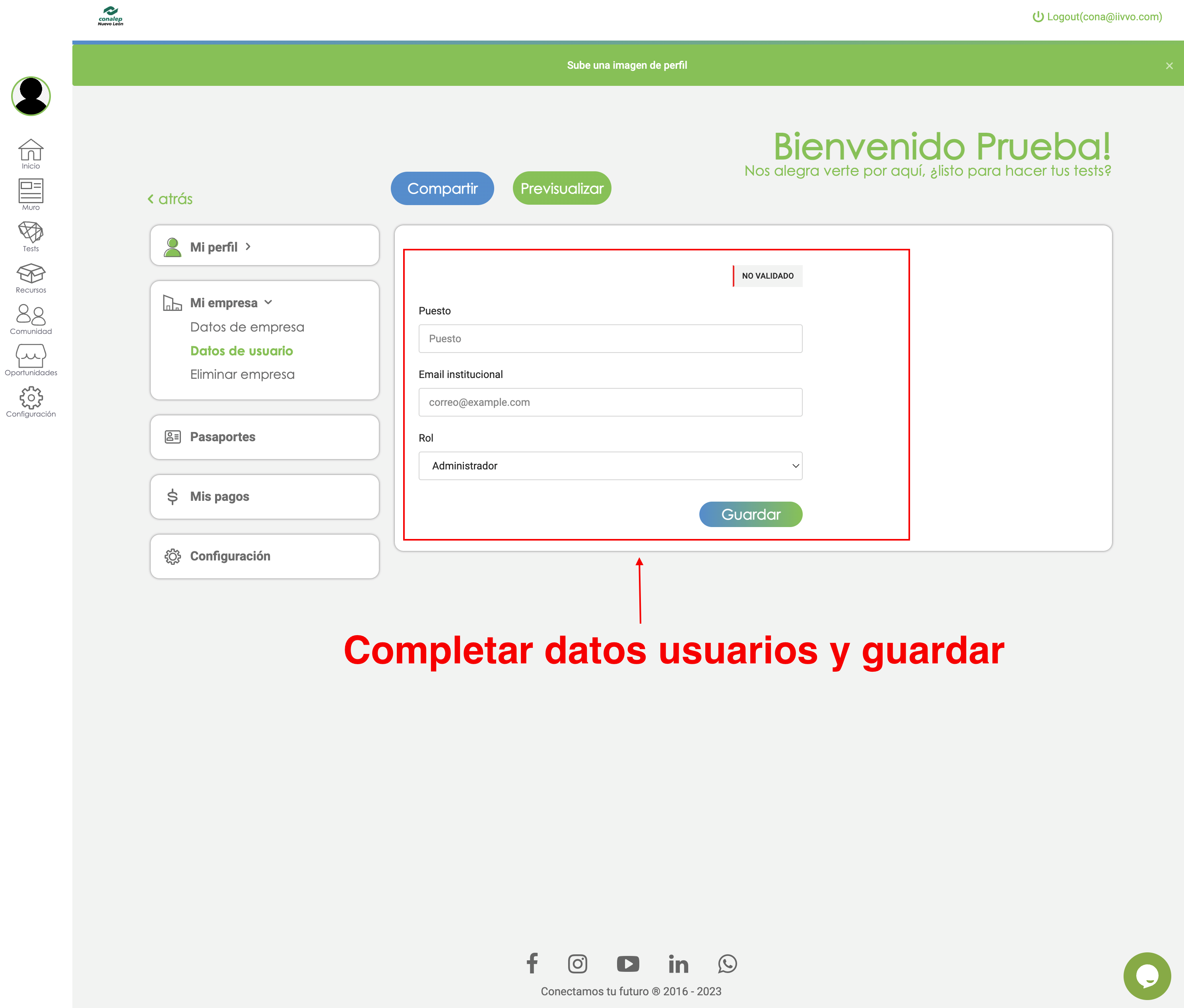1184x1008 pixels.
Task: Open the Muro wall icon
Action: tap(31, 192)
